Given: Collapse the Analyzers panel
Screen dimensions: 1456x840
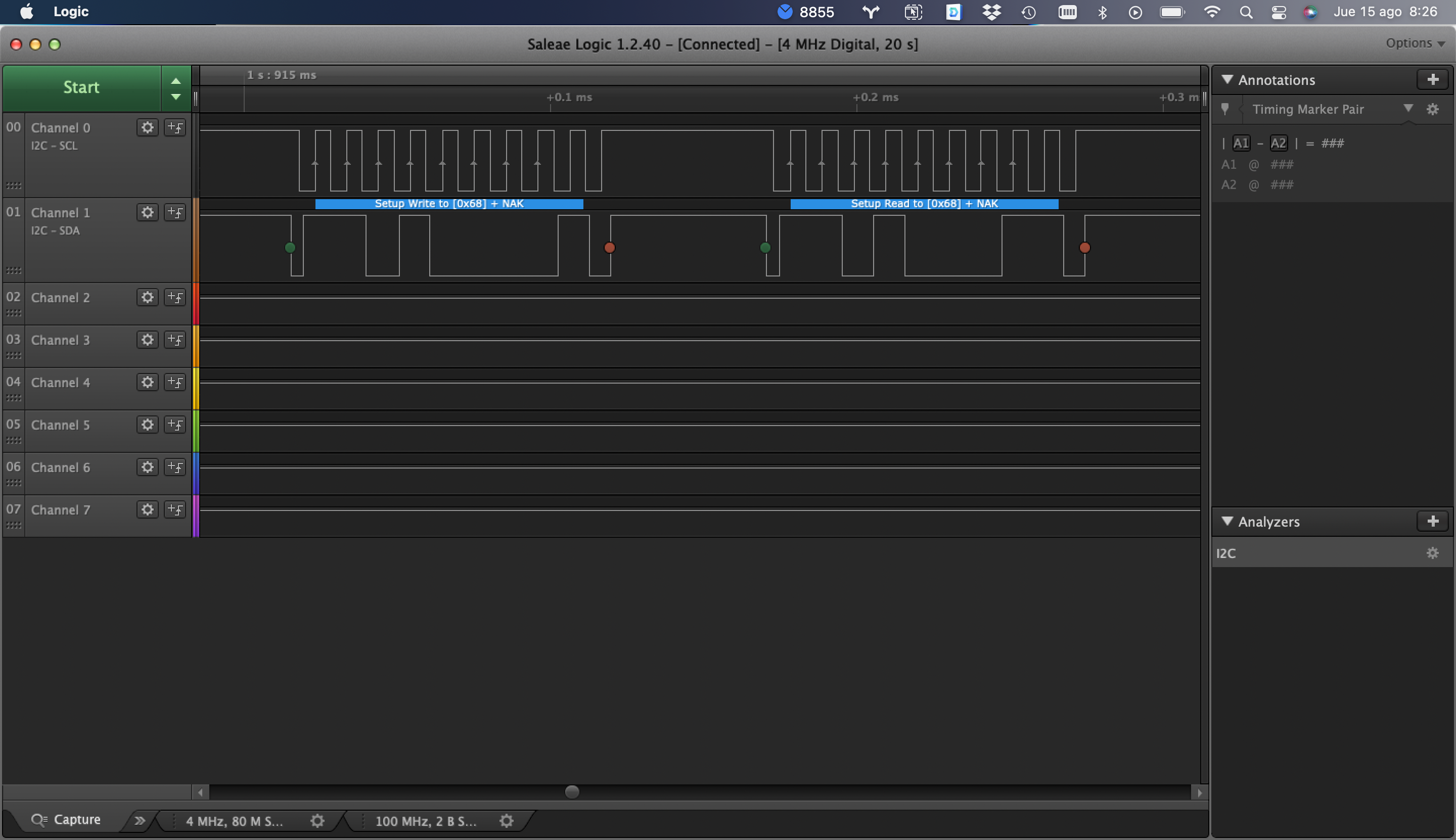Looking at the screenshot, I should coord(1227,522).
